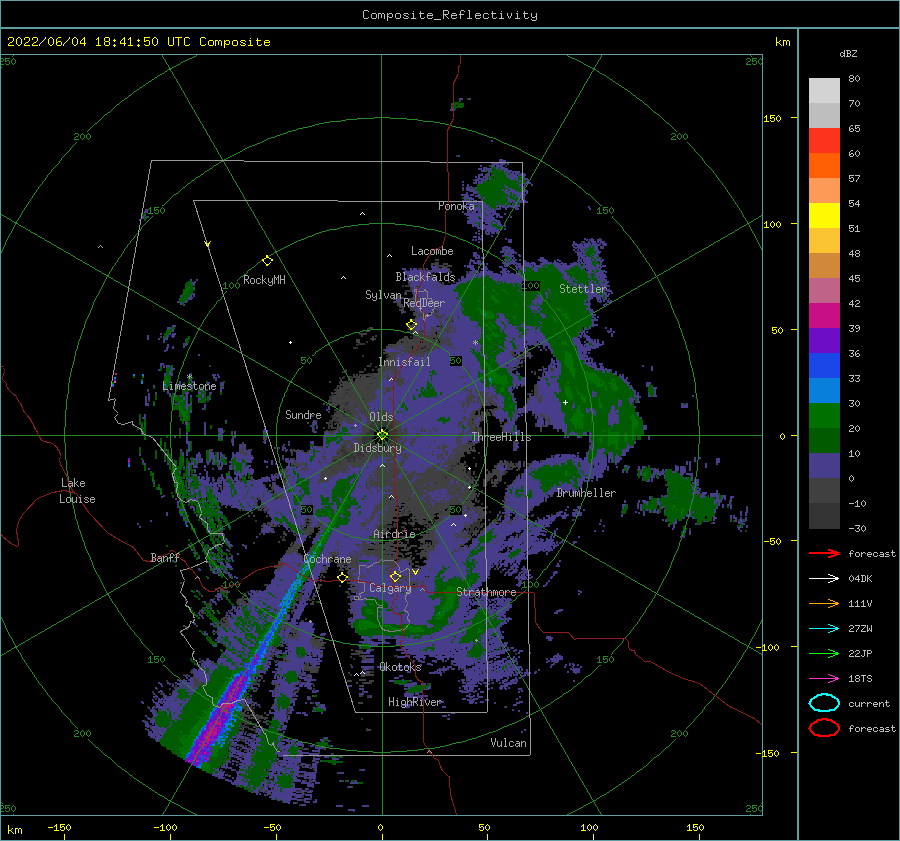Screen dimensions: 900x841
Task: Click the orange 111V arrow in the legend
Action: [824, 603]
